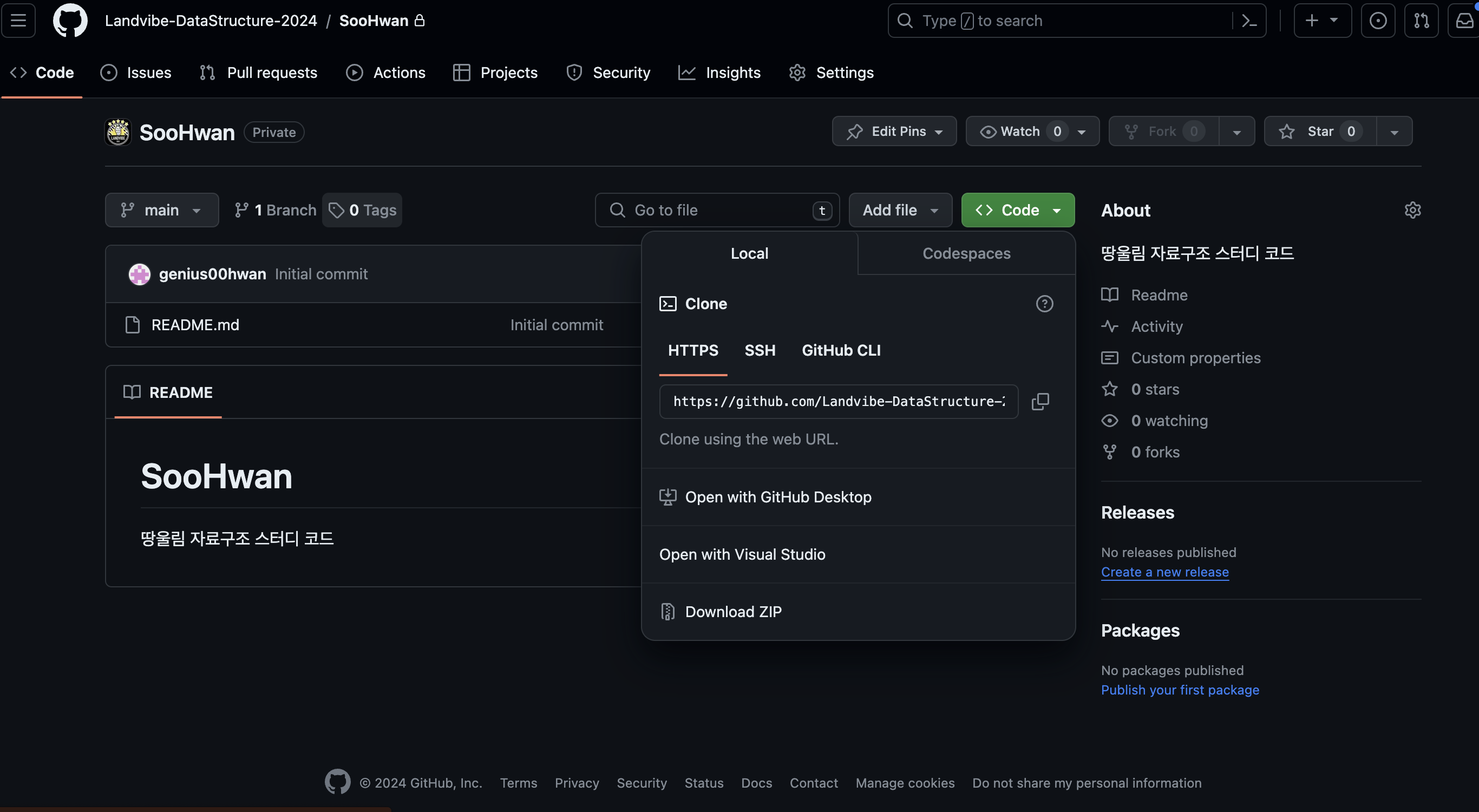Open the command palette icon
This screenshot has height=812, width=1479.
pyautogui.click(x=1249, y=21)
